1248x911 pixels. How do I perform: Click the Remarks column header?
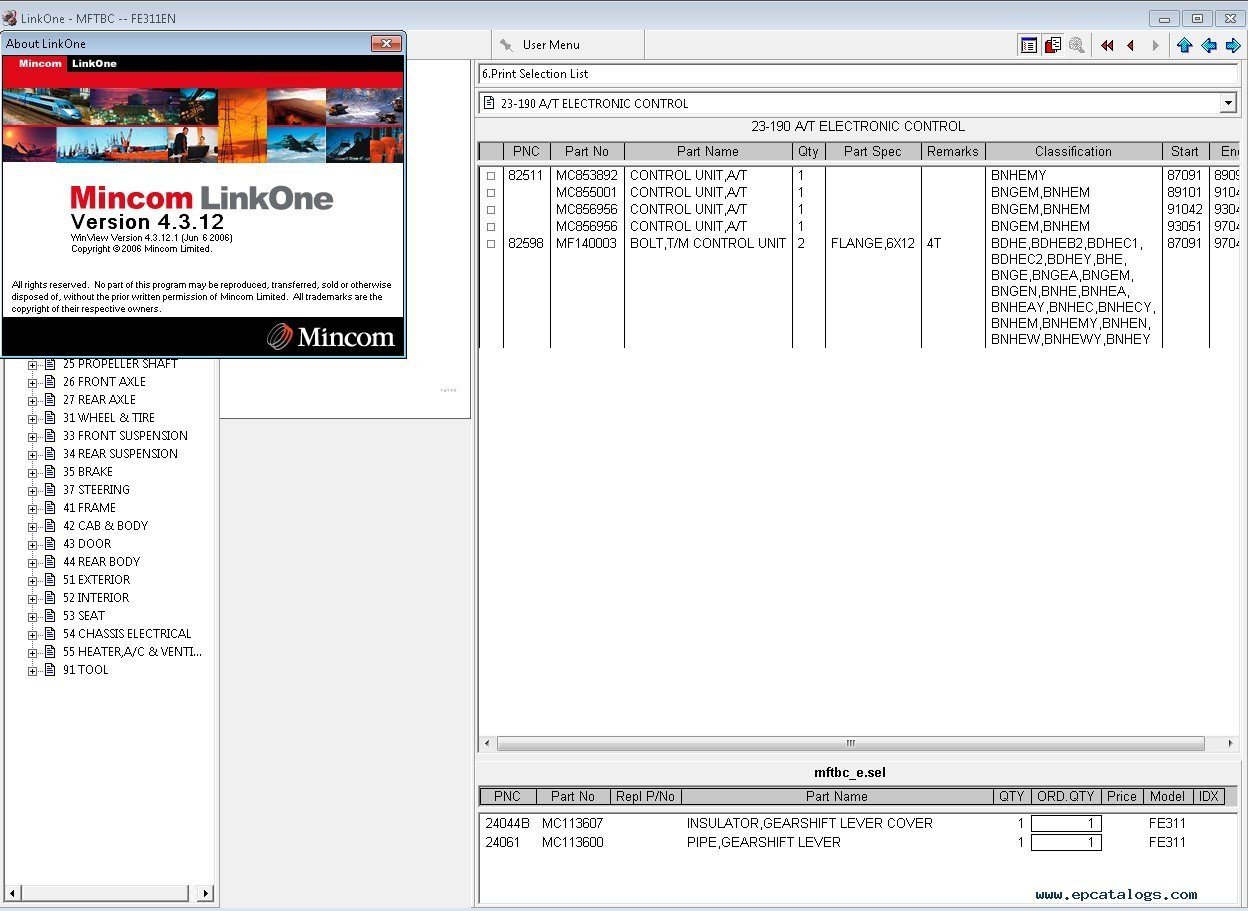[953, 152]
